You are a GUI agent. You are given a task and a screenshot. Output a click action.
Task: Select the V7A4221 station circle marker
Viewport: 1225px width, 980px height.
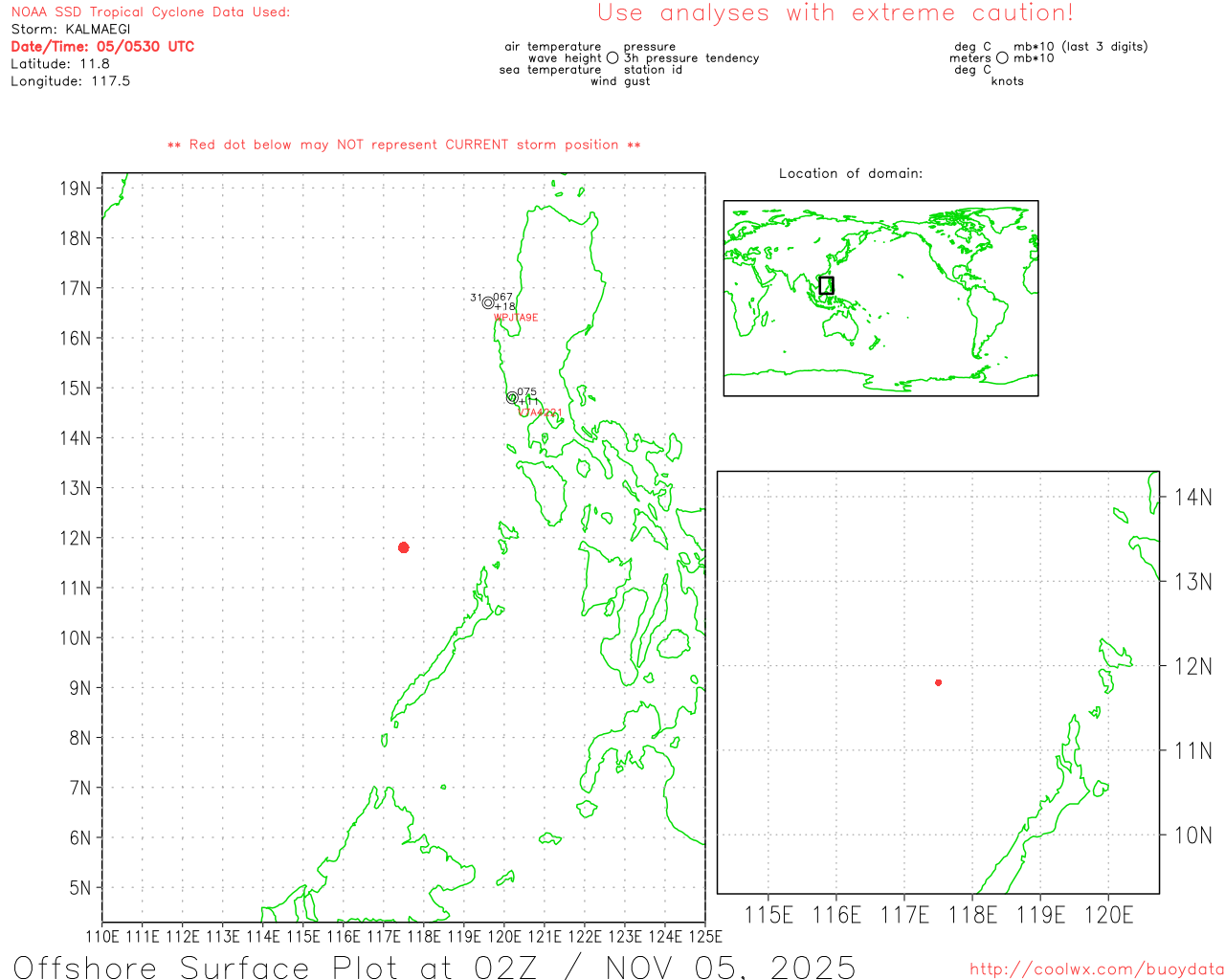click(512, 397)
